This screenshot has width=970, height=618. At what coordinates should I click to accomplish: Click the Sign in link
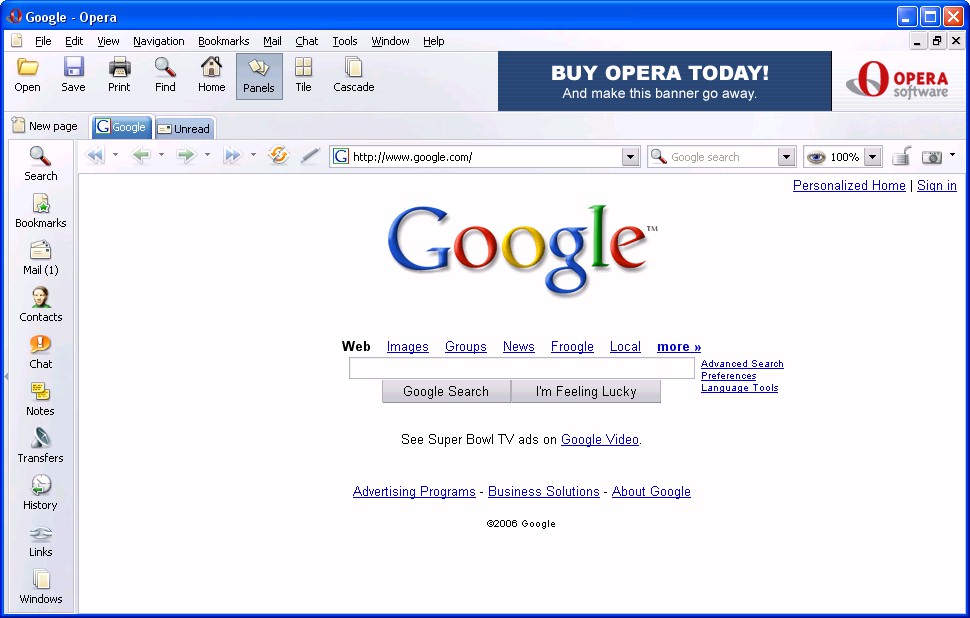click(x=937, y=186)
